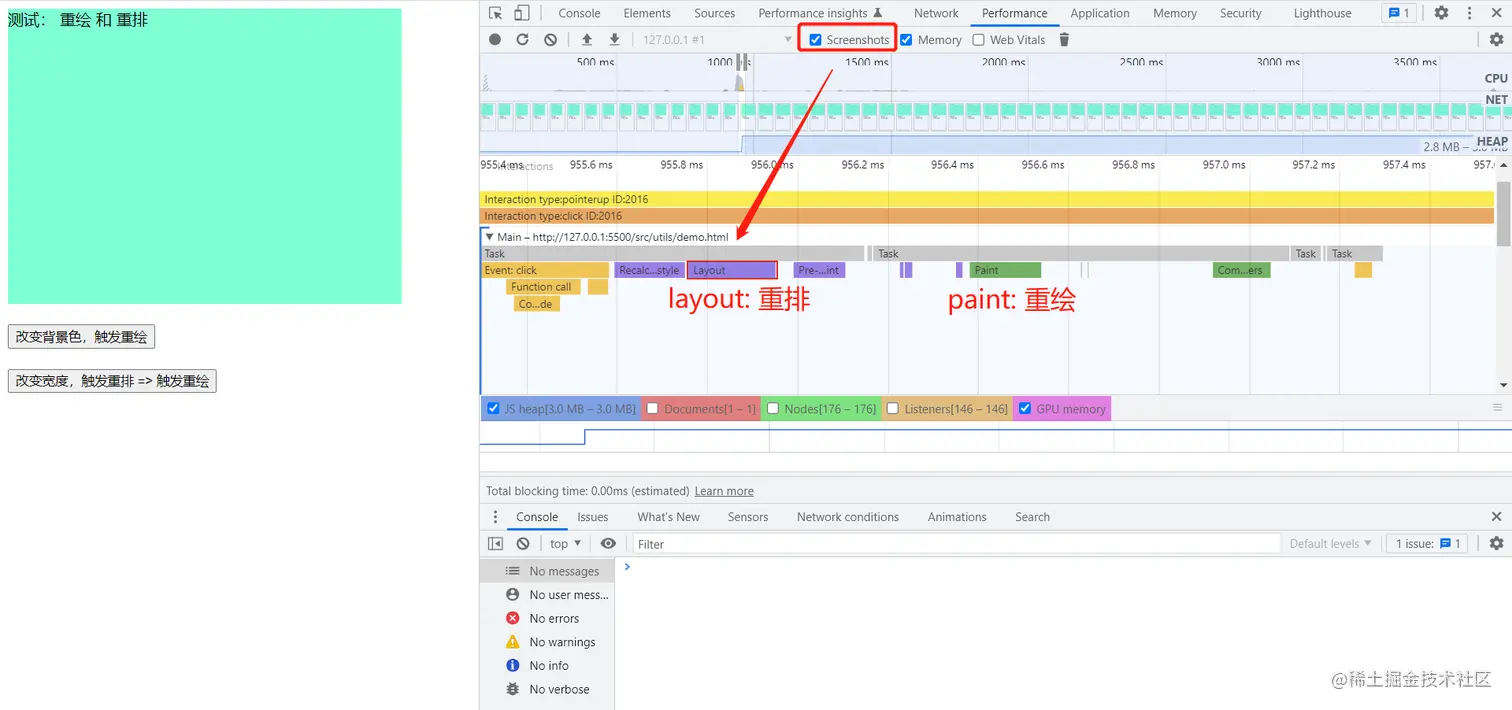Save the profile with the download icon

(614, 40)
